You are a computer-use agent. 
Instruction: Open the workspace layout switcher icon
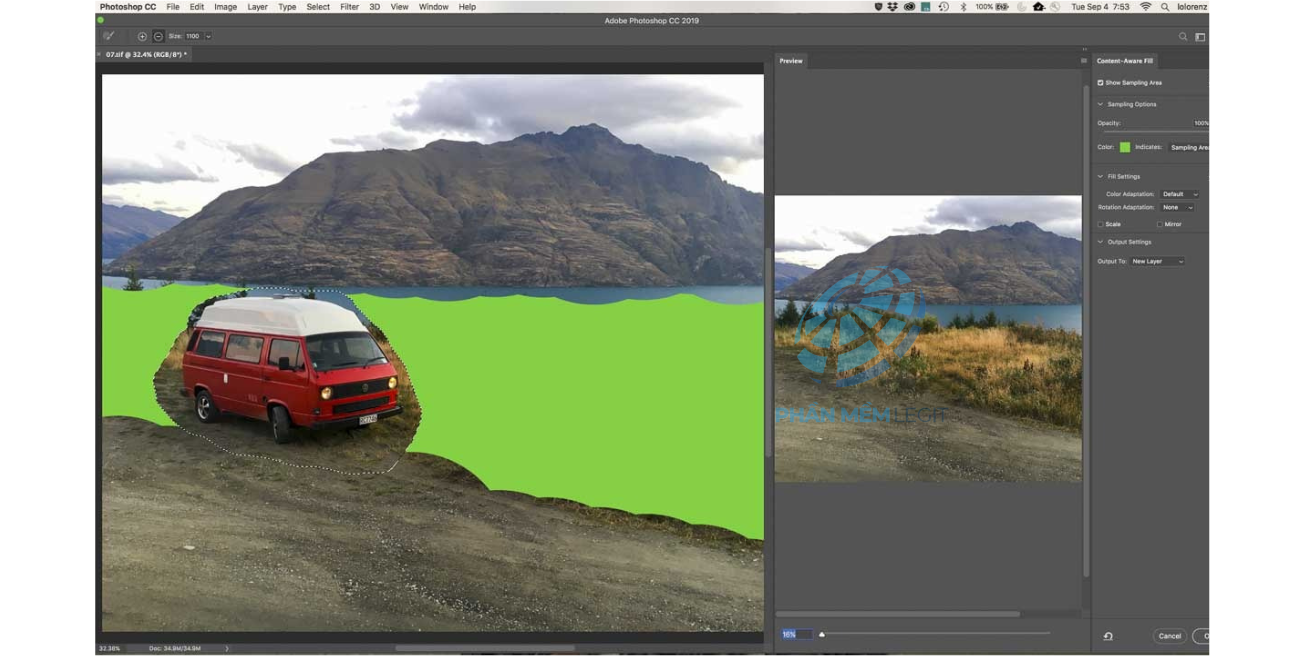point(1200,37)
